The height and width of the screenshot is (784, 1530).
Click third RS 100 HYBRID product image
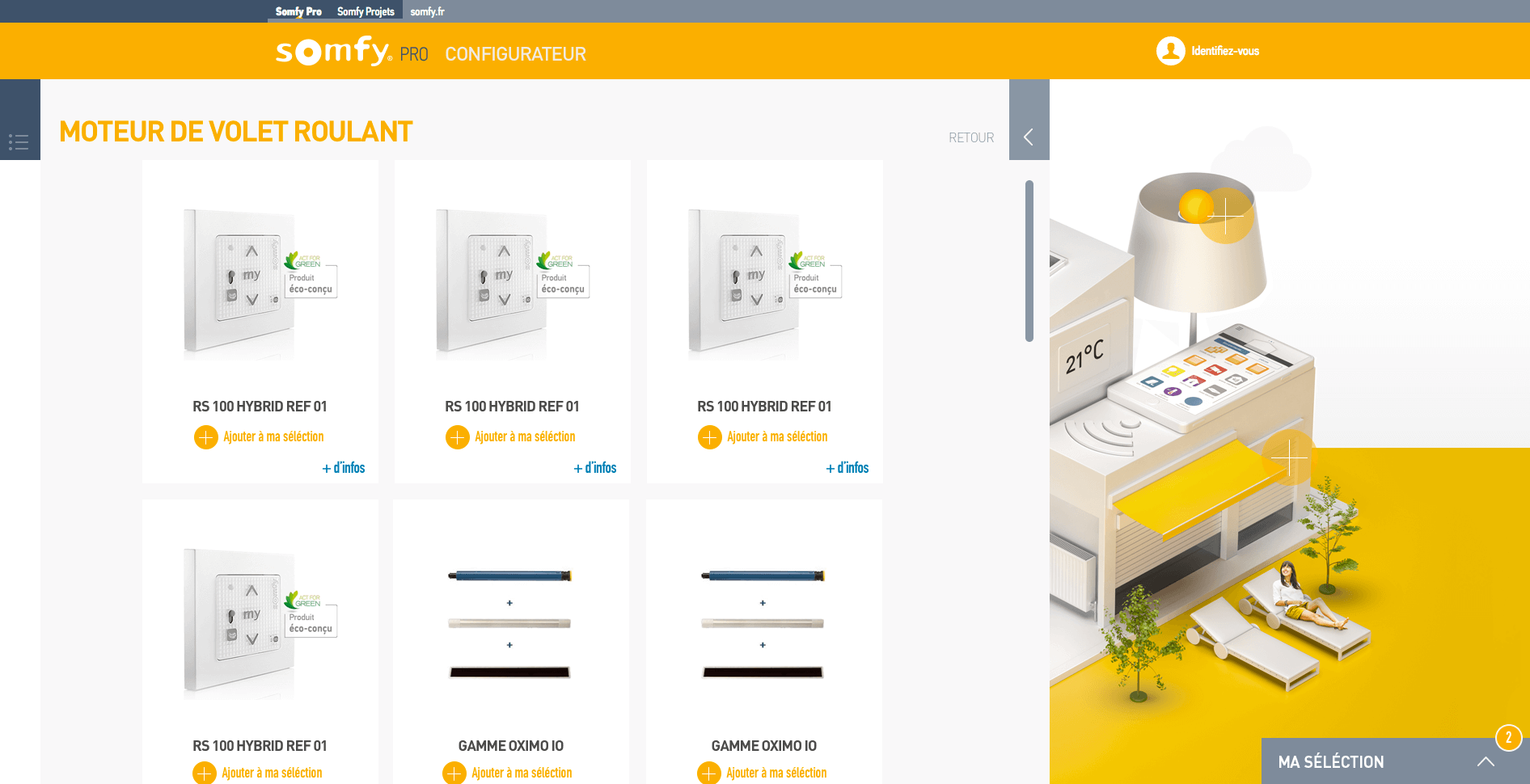[765, 284]
